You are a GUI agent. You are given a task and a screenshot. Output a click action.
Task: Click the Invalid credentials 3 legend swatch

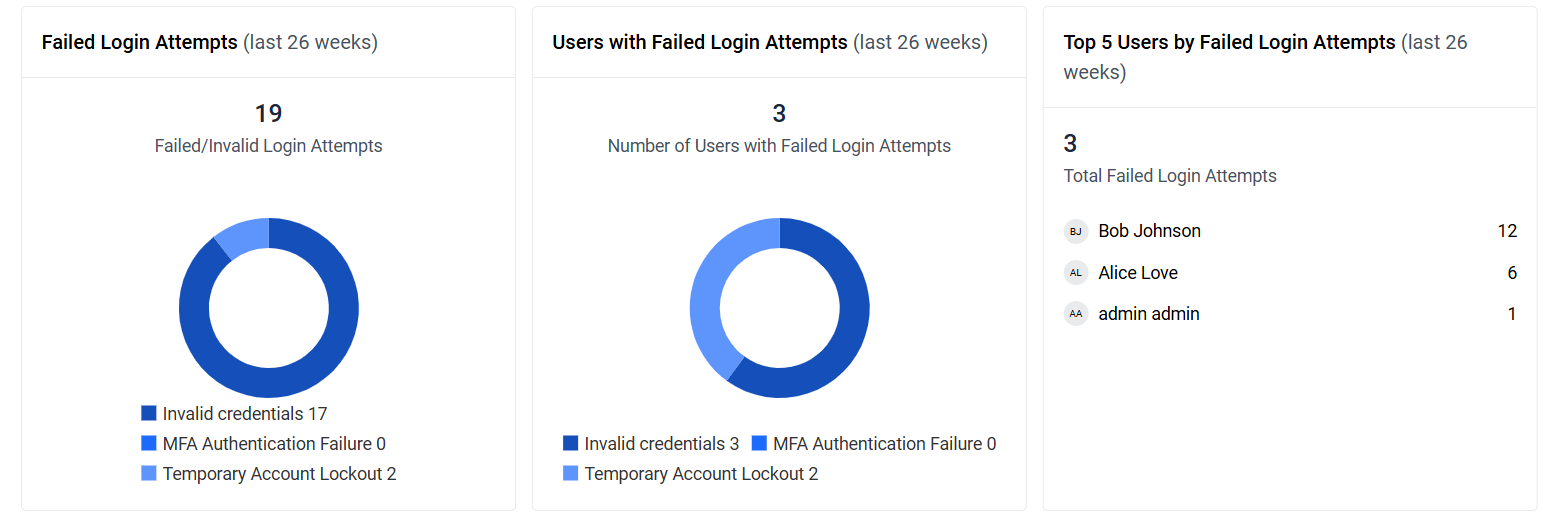click(571, 443)
